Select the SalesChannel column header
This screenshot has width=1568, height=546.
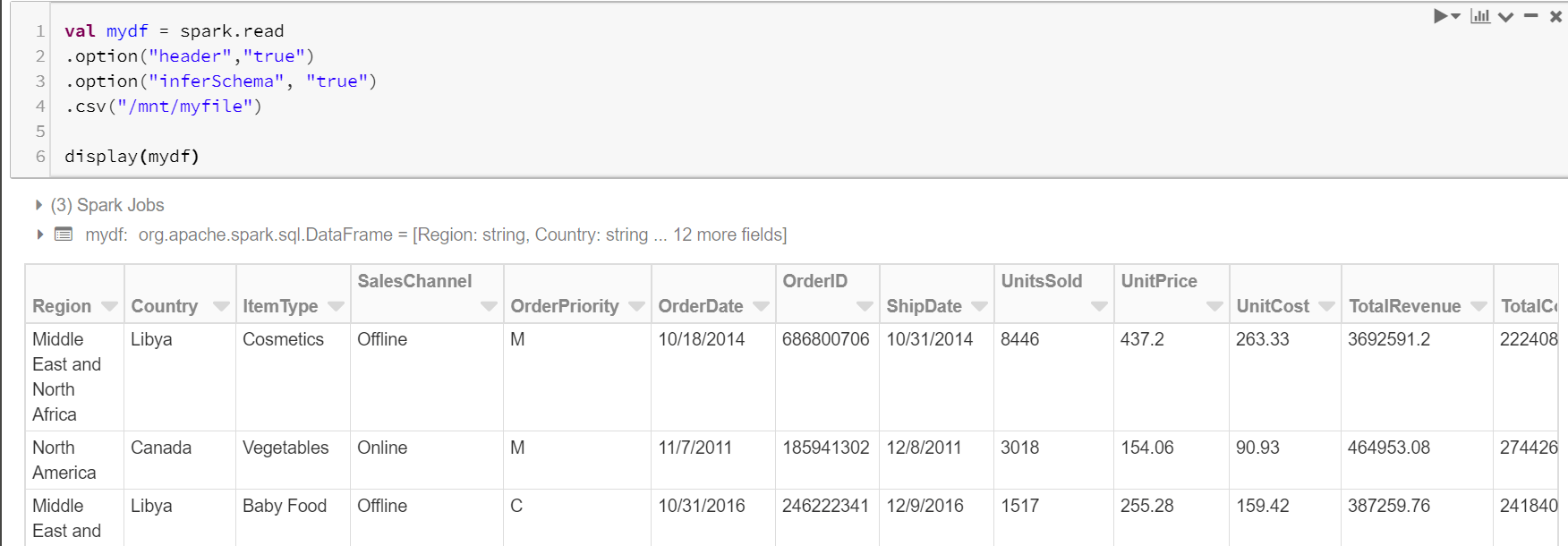pyautogui.click(x=413, y=280)
